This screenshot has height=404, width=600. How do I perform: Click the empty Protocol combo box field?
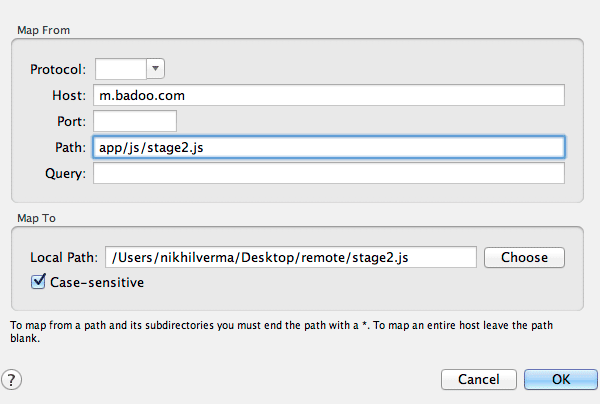coord(120,68)
